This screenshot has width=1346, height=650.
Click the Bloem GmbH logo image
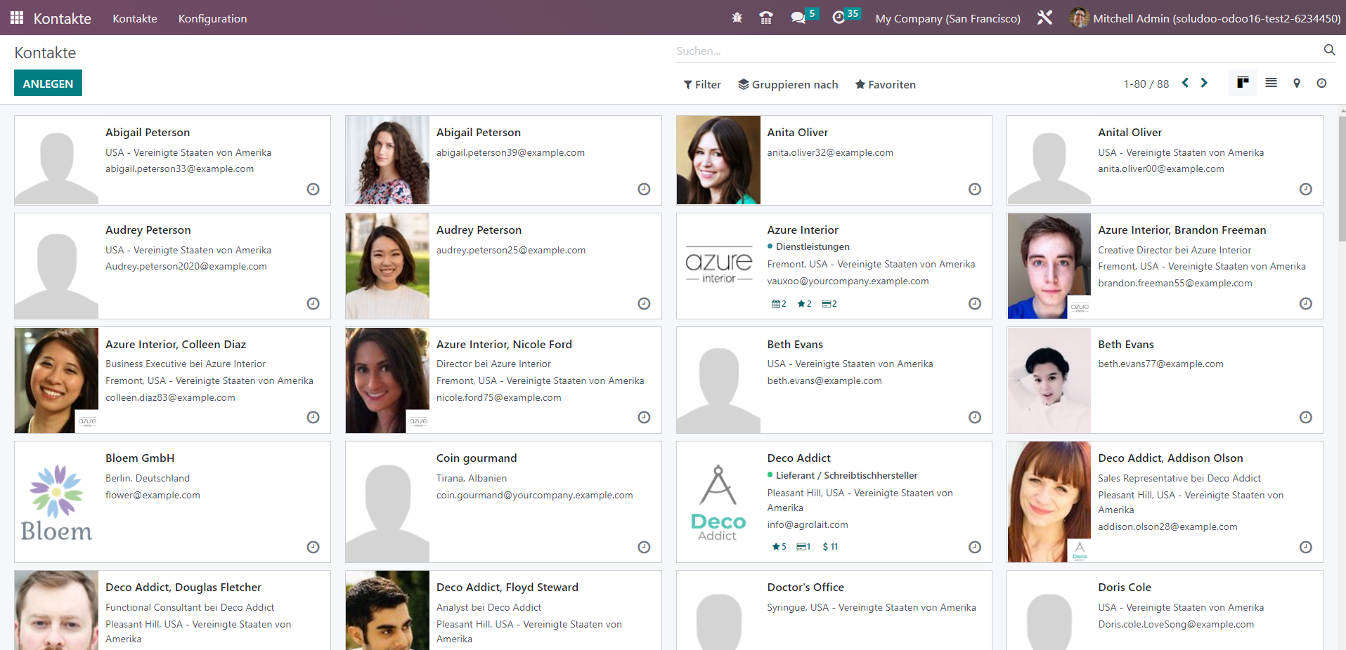click(x=56, y=502)
